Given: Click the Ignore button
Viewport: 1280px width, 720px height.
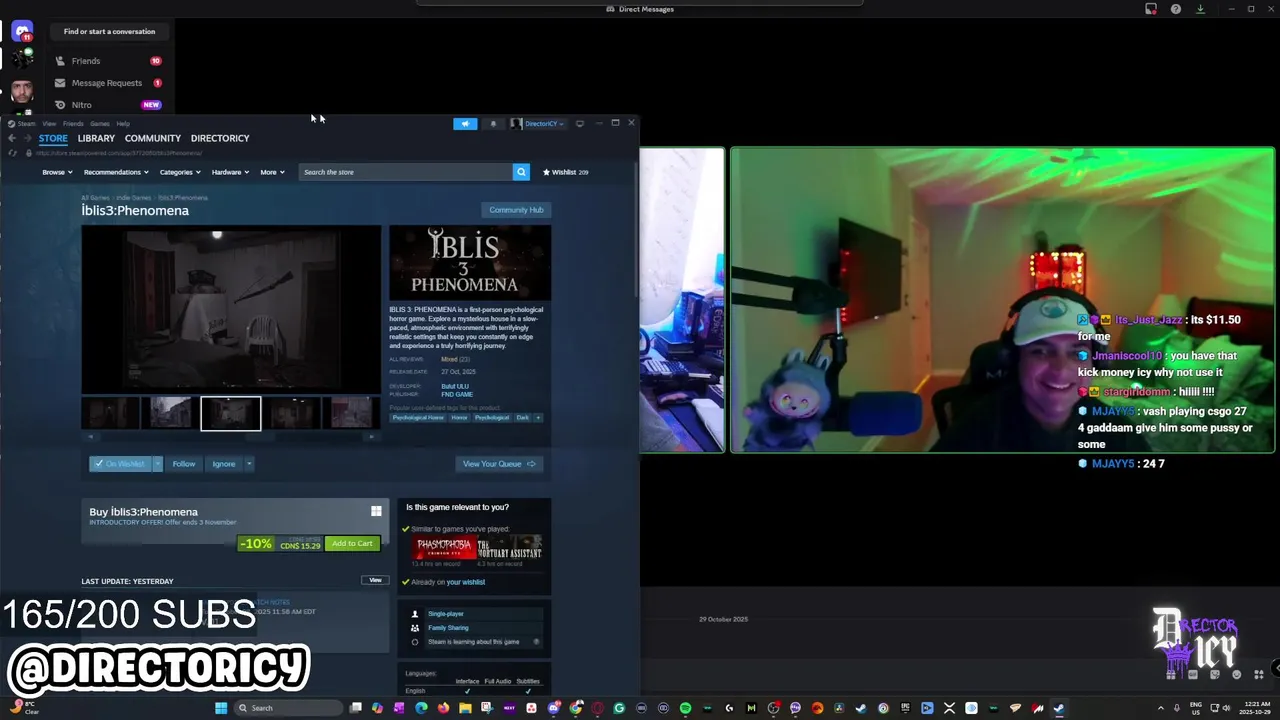Looking at the screenshot, I should [x=224, y=464].
